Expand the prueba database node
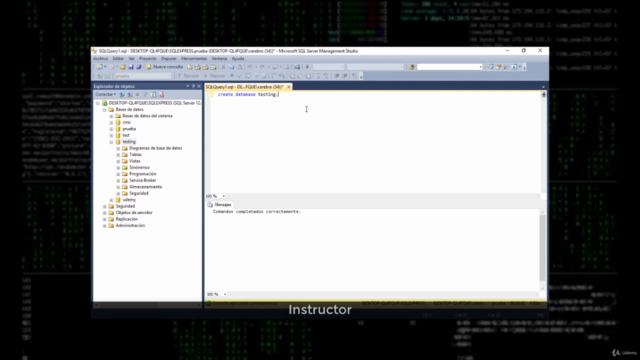640x360 pixels. click(x=111, y=129)
